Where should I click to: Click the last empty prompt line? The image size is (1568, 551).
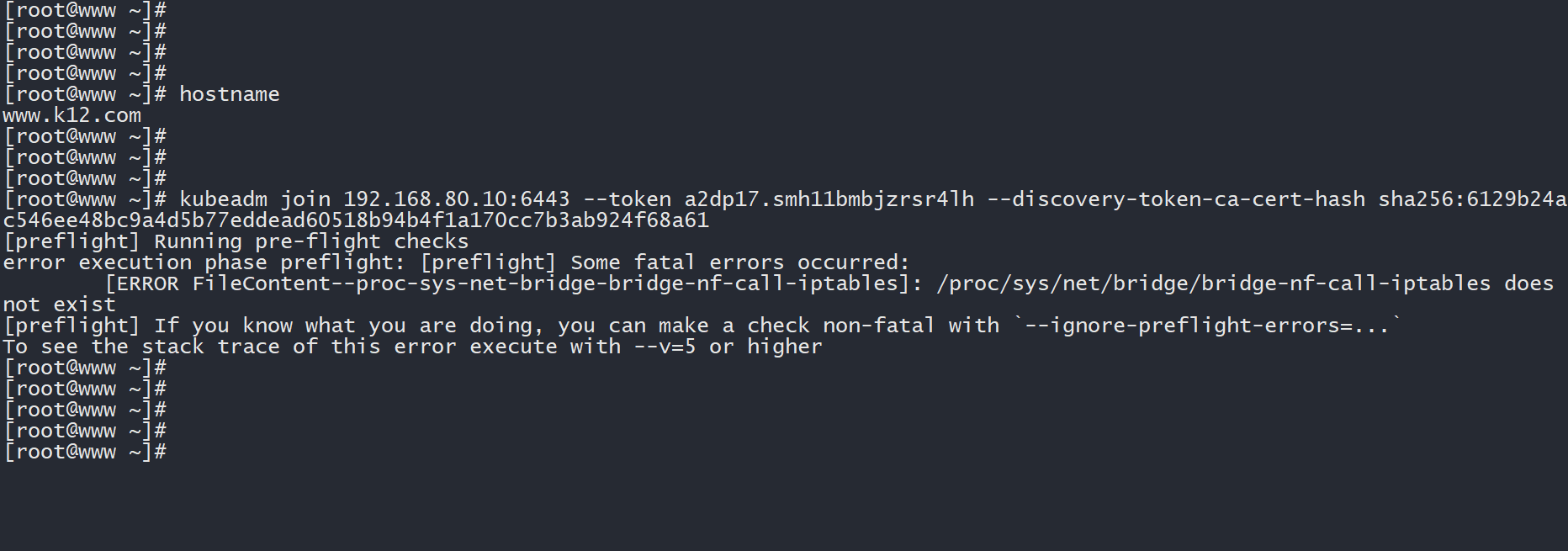[84, 452]
